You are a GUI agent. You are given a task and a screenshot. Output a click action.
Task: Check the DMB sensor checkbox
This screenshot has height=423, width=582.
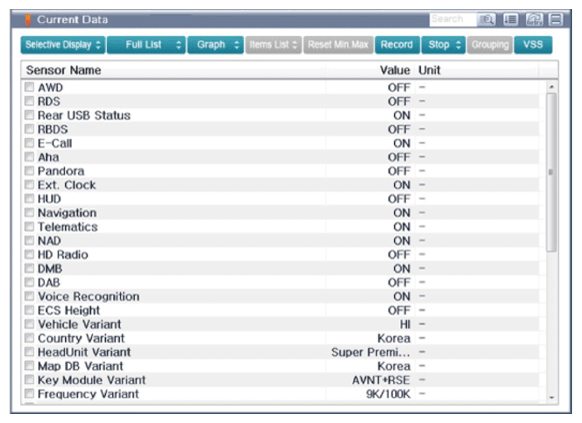[x=29, y=268]
